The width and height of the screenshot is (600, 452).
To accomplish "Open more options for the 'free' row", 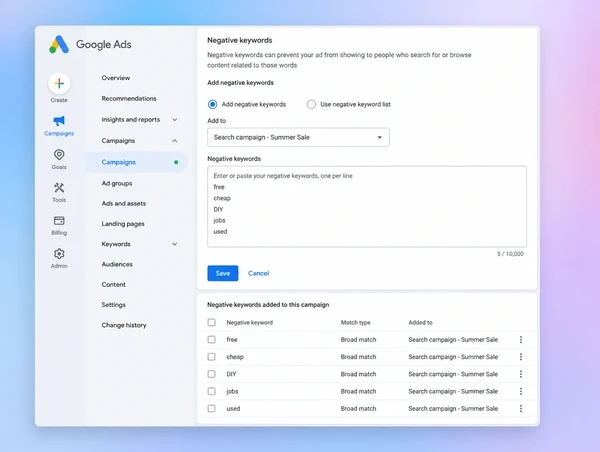I will point(521,339).
